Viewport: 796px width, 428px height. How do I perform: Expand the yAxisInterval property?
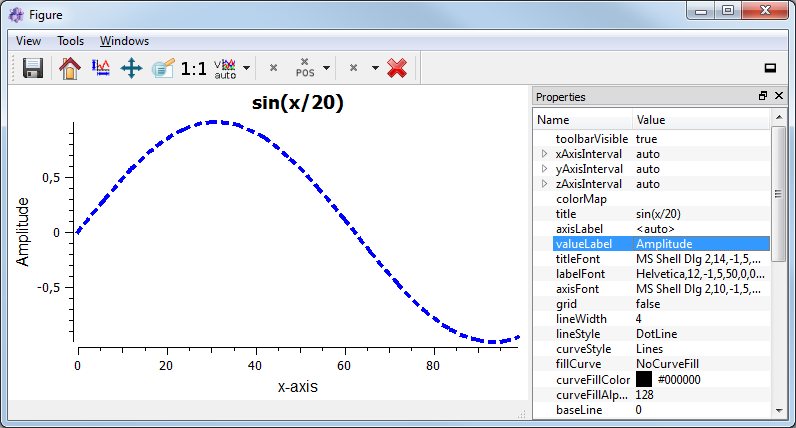544,169
